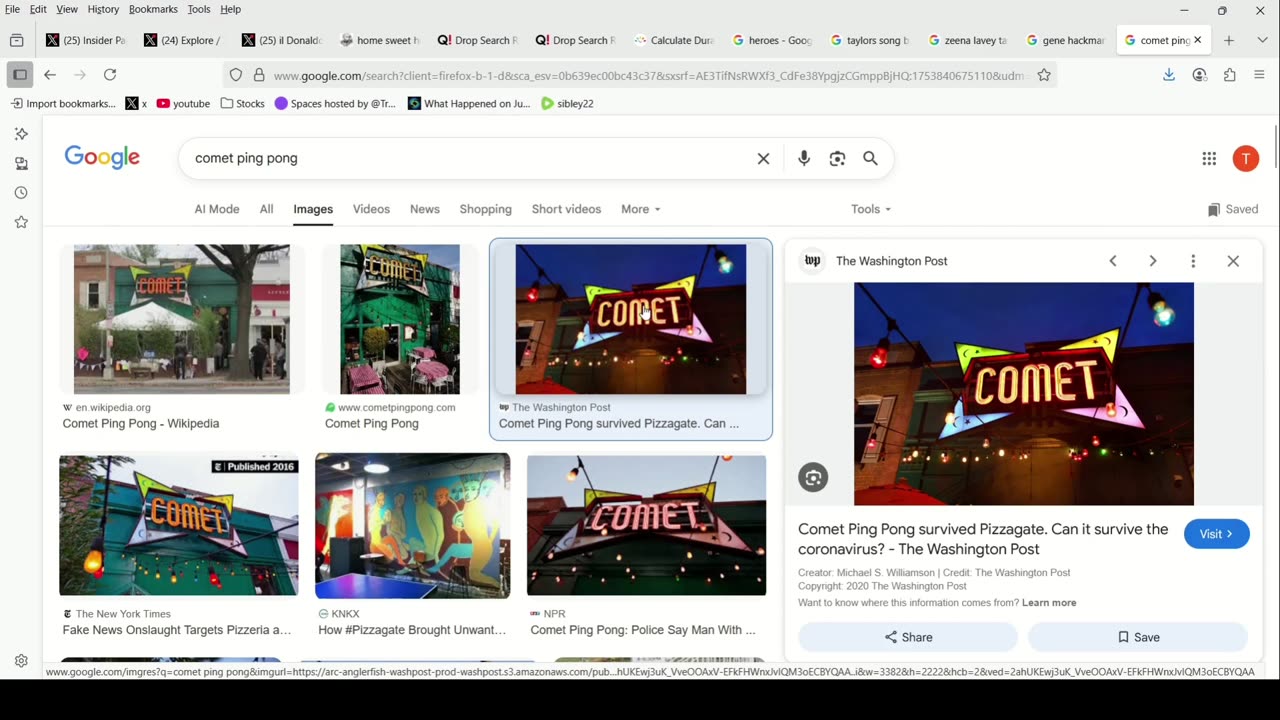Open Google Lens camera search icon
This screenshot has width=1280, height=720.
(x=837, y=158)
